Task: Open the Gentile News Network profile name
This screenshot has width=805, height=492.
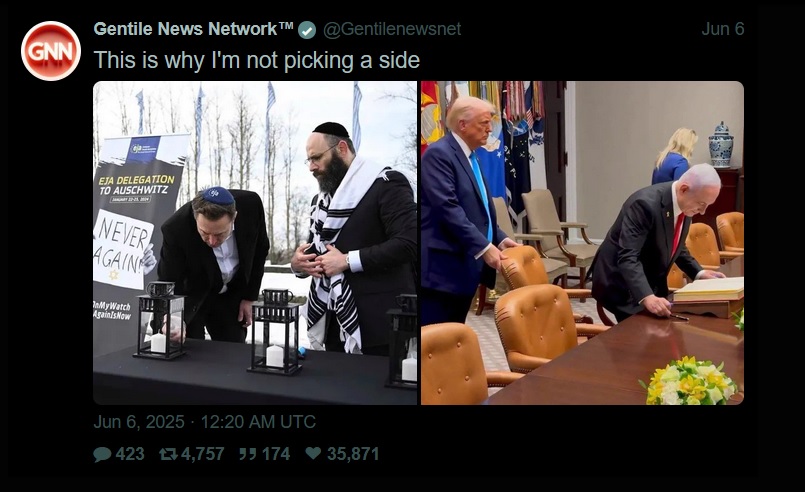Action: [194, 29]
